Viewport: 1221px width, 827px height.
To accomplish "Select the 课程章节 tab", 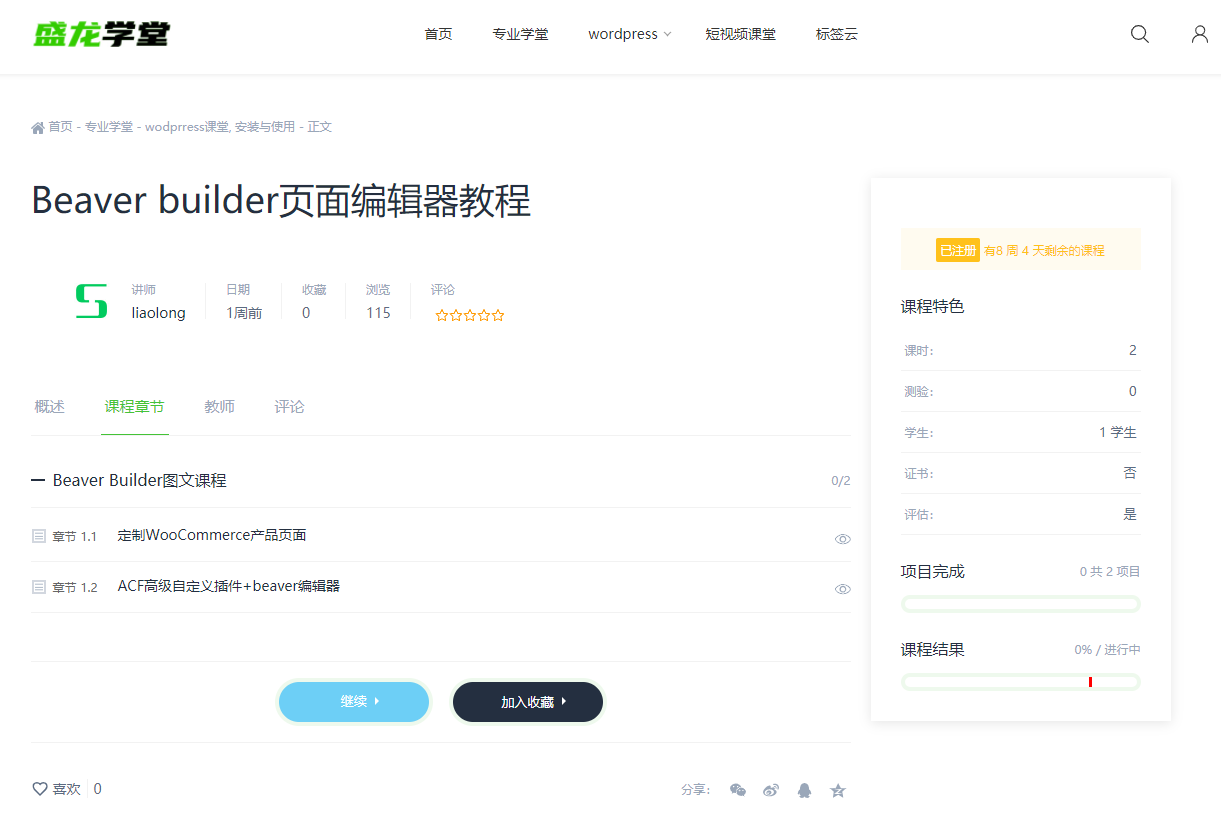I will [x=135, y=407].
